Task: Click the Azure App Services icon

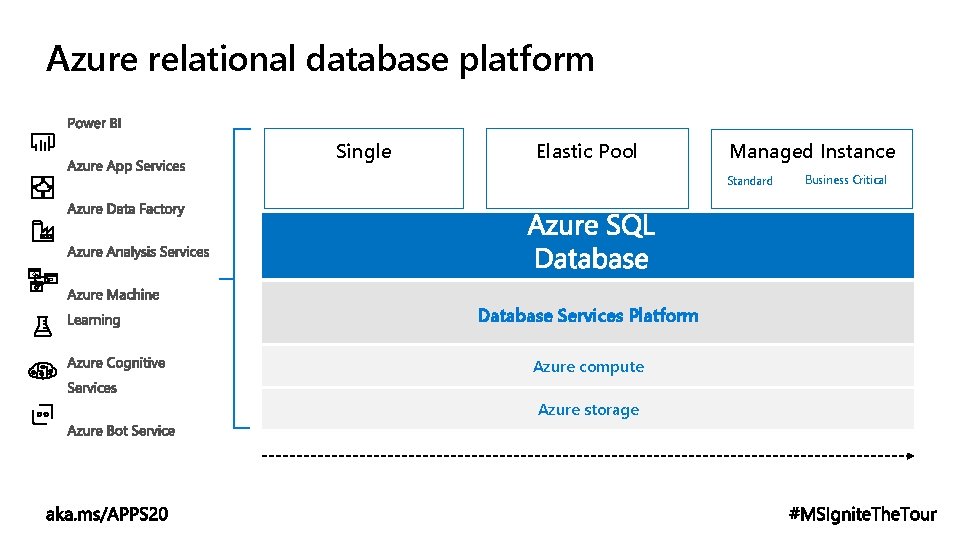Action: [x=42, y=187]
